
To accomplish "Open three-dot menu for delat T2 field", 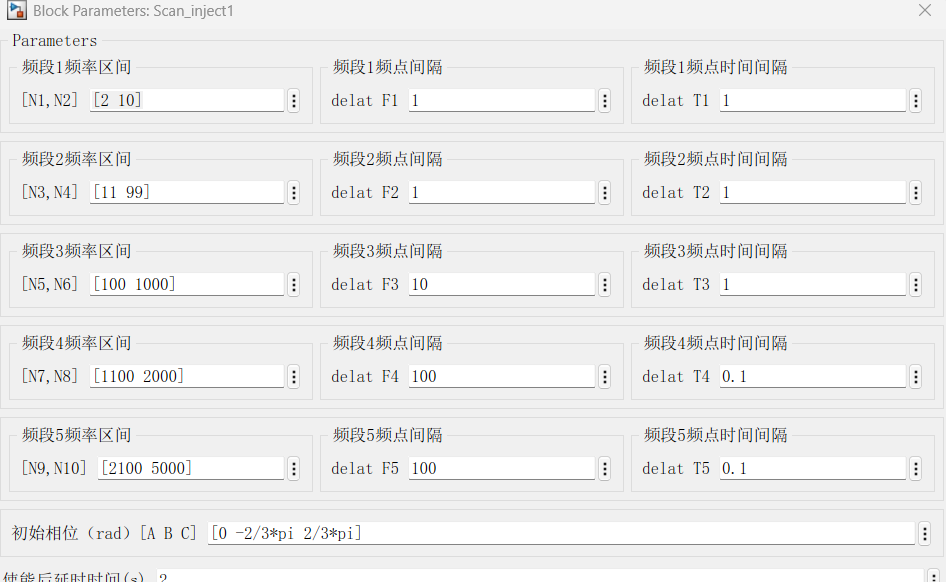I will [x=916, y=193].
